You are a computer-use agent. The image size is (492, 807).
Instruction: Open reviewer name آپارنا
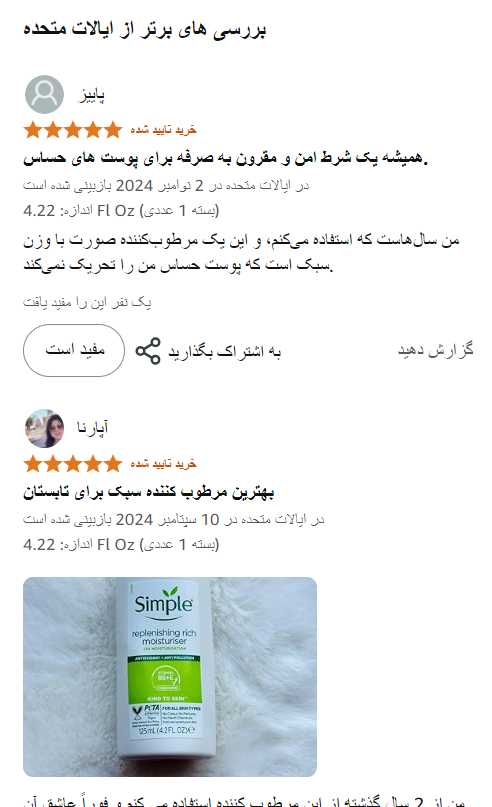93,428
